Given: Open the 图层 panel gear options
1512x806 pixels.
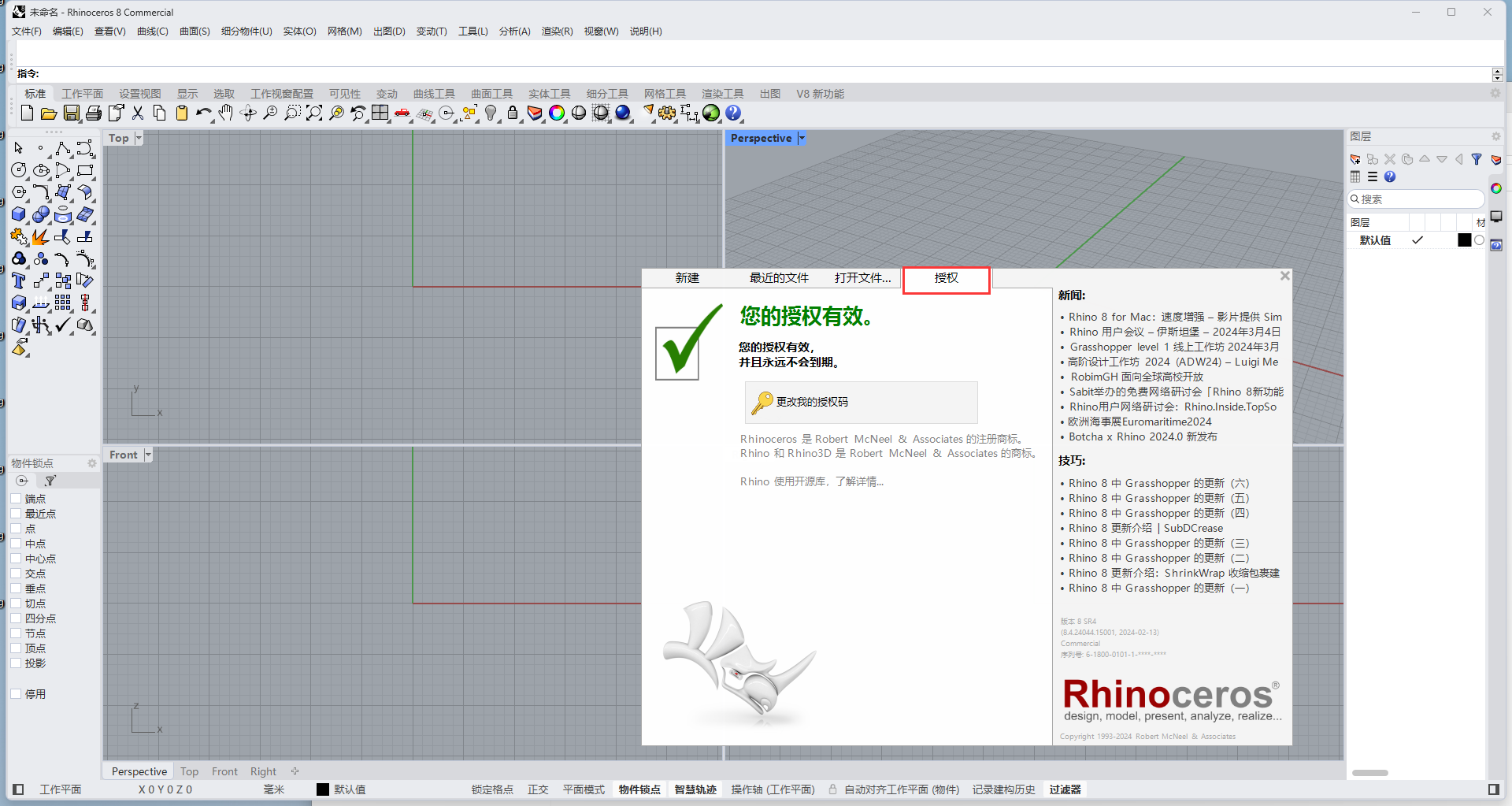Looking at the screenshot, I should [x=1496, y=136].
